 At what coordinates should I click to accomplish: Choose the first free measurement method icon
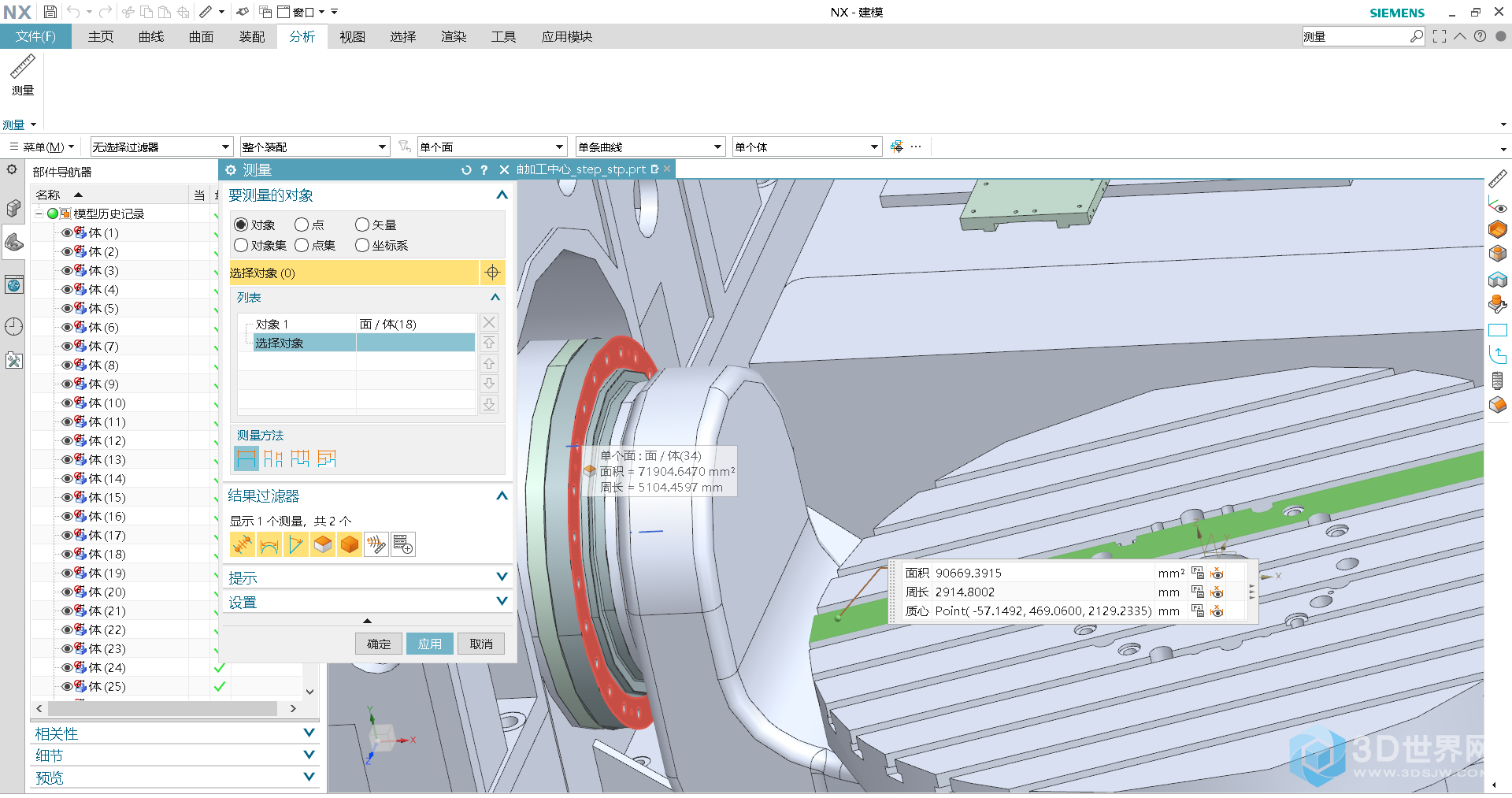pyautogui.click(x=246, y=458)
